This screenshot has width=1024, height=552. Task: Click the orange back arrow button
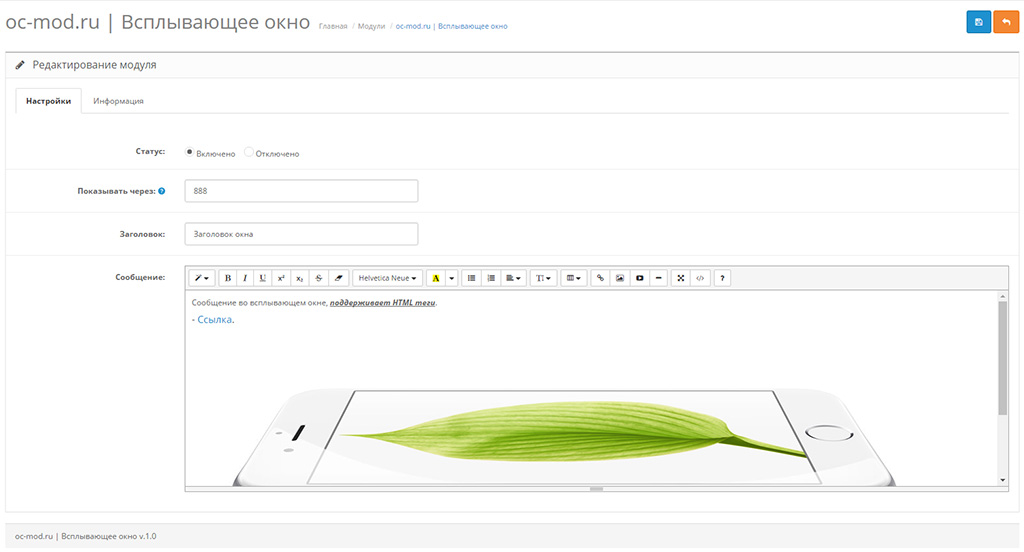[x=1005, y=22]
